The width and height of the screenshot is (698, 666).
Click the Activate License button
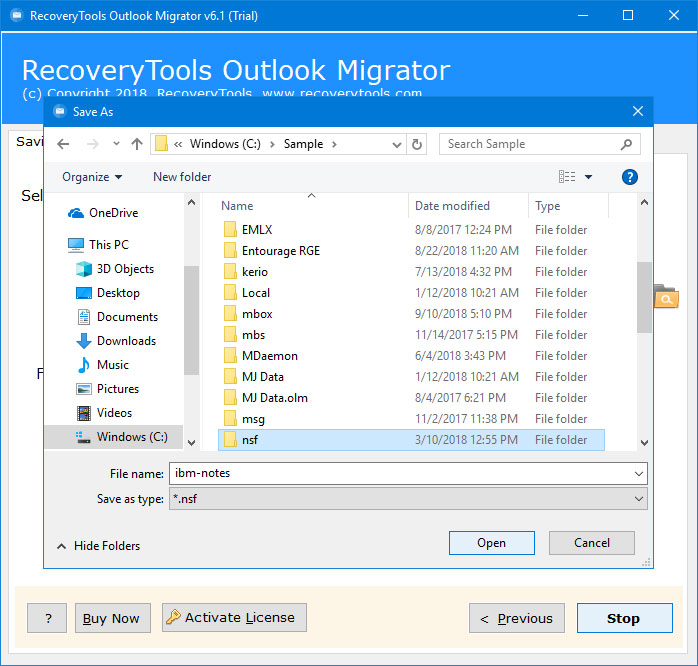point(234,617)
